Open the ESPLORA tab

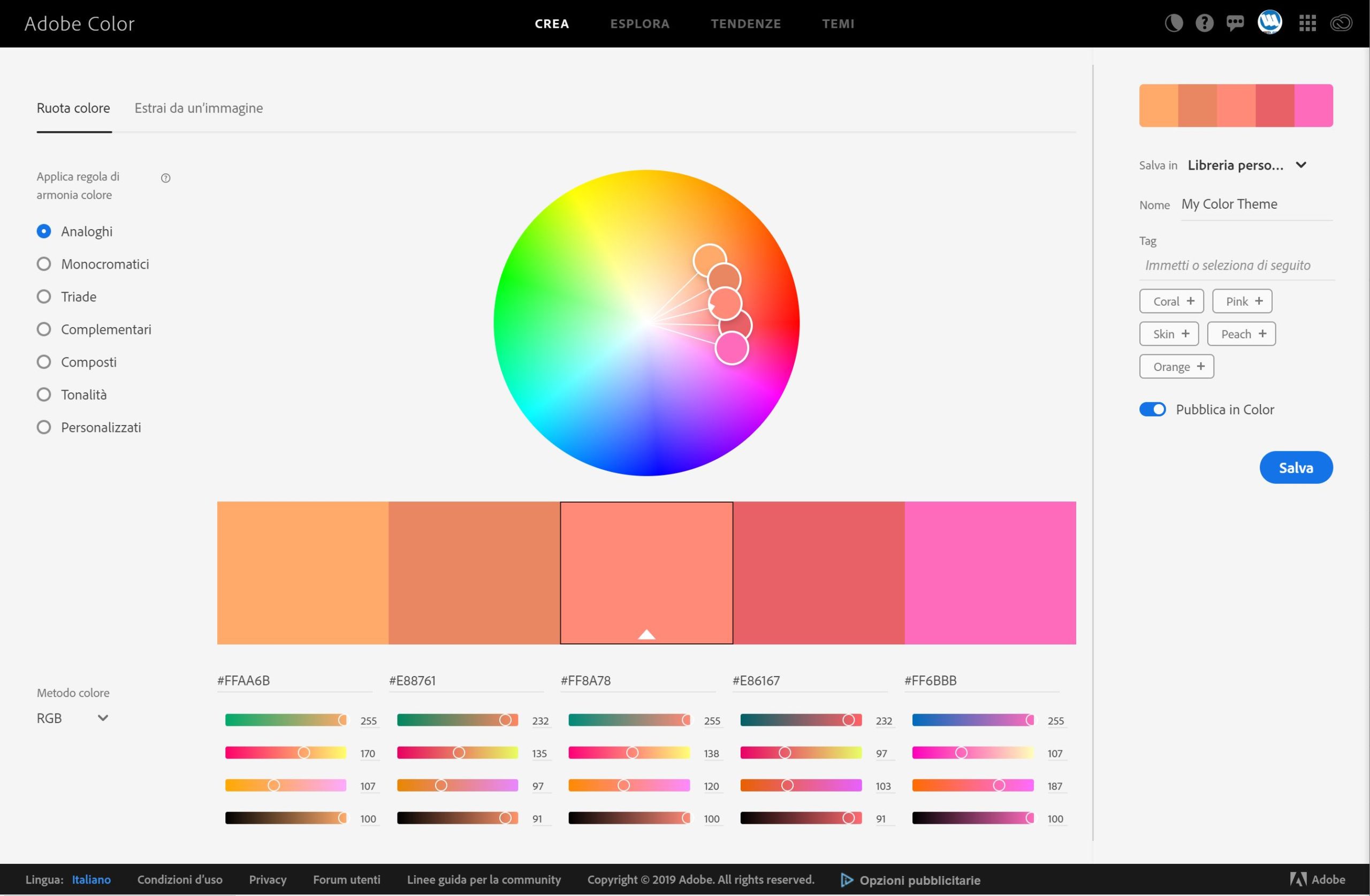coord(640,24)
